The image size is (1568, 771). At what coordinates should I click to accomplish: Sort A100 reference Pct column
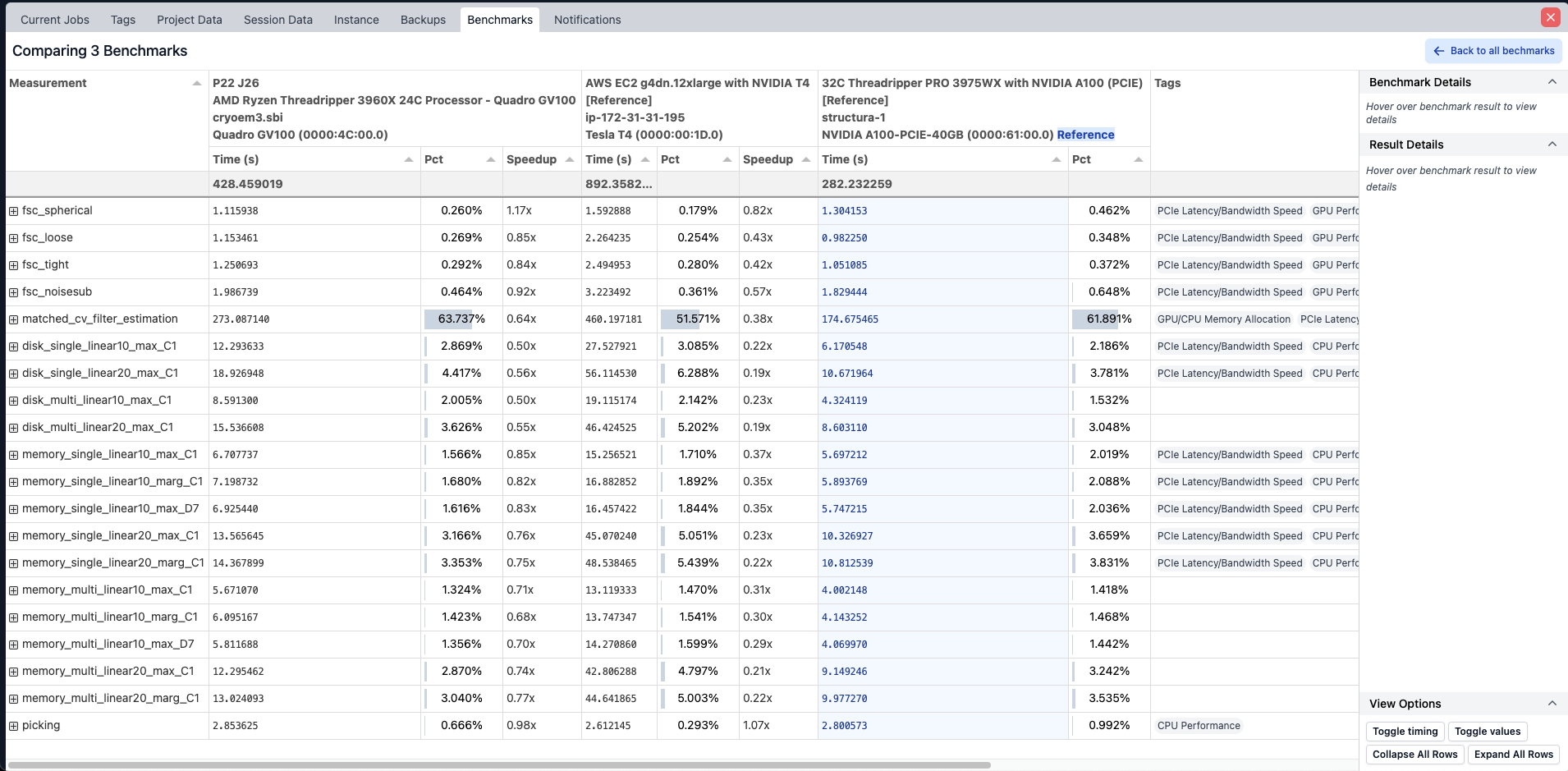(x=1139, y=159)
